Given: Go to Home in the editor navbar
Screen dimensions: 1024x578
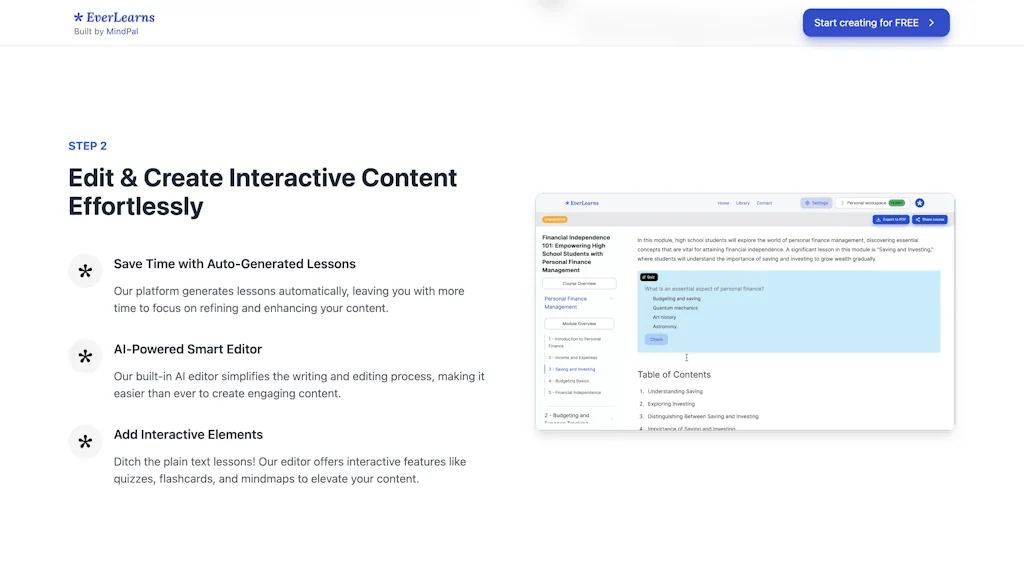Looking at the screenshot, I should pyautogui.click(x=723, y=203).
